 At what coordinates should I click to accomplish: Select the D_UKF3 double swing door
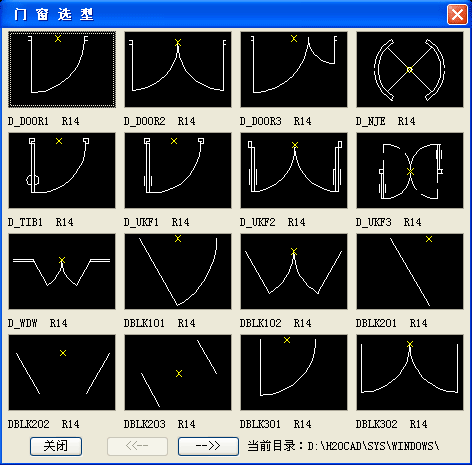(410, 170)
